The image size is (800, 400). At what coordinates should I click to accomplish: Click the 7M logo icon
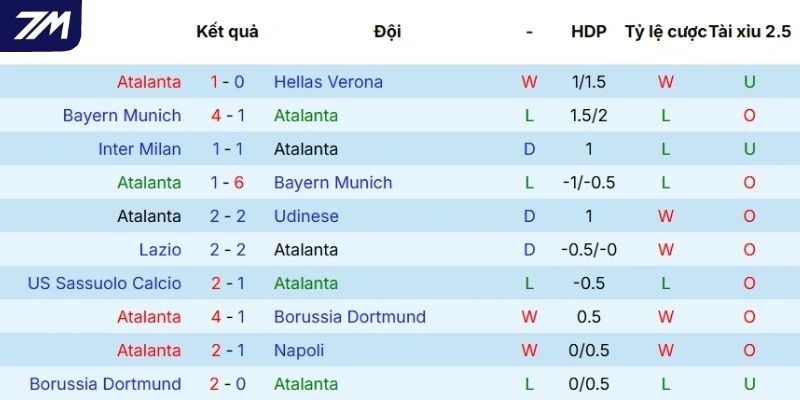(x=41, y=25)
